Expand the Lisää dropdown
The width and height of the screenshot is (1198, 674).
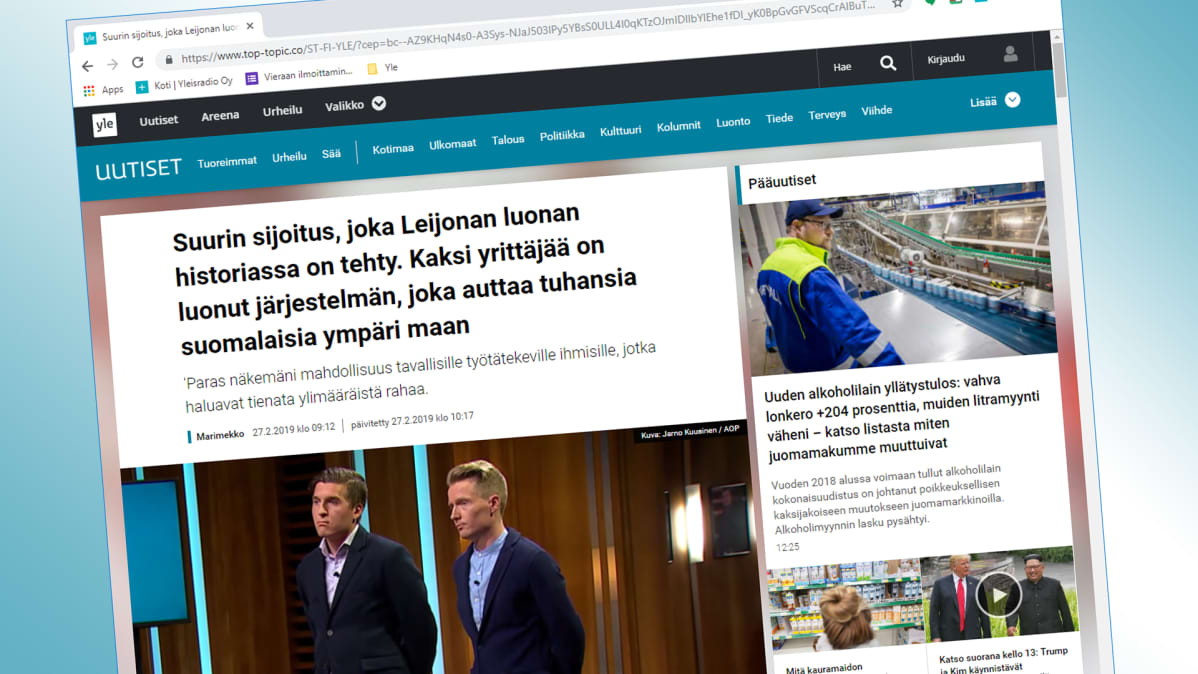coord(995,101)
